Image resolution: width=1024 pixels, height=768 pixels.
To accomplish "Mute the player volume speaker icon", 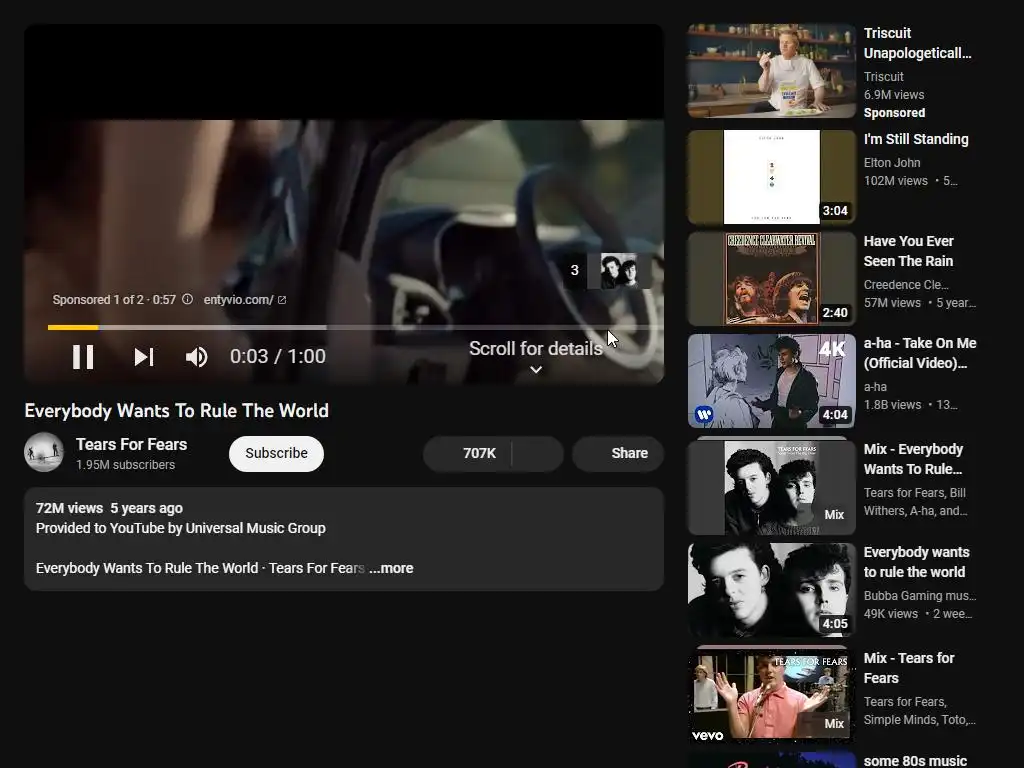I will [x=196, y=357].
